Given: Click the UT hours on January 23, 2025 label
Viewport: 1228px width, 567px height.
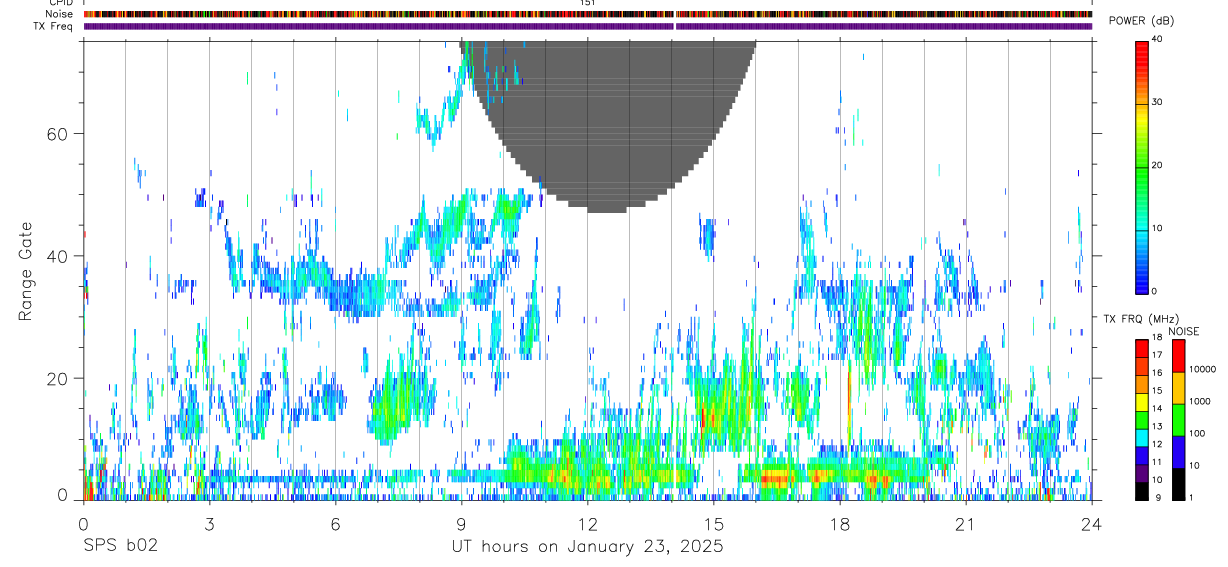Looking at the screenshot, I should (x=588, y=547).
